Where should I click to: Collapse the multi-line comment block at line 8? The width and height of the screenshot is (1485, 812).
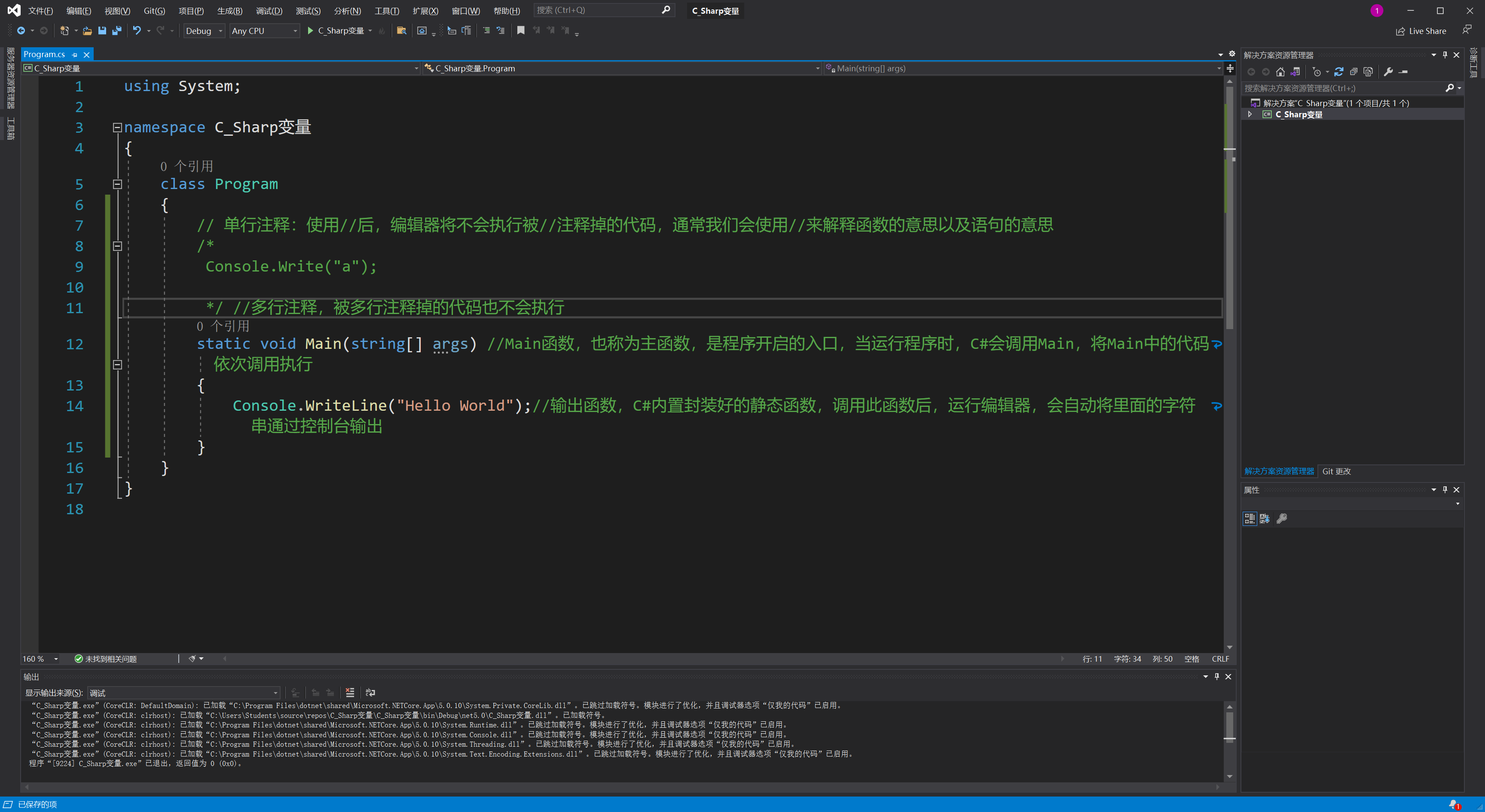click(117, 246)
